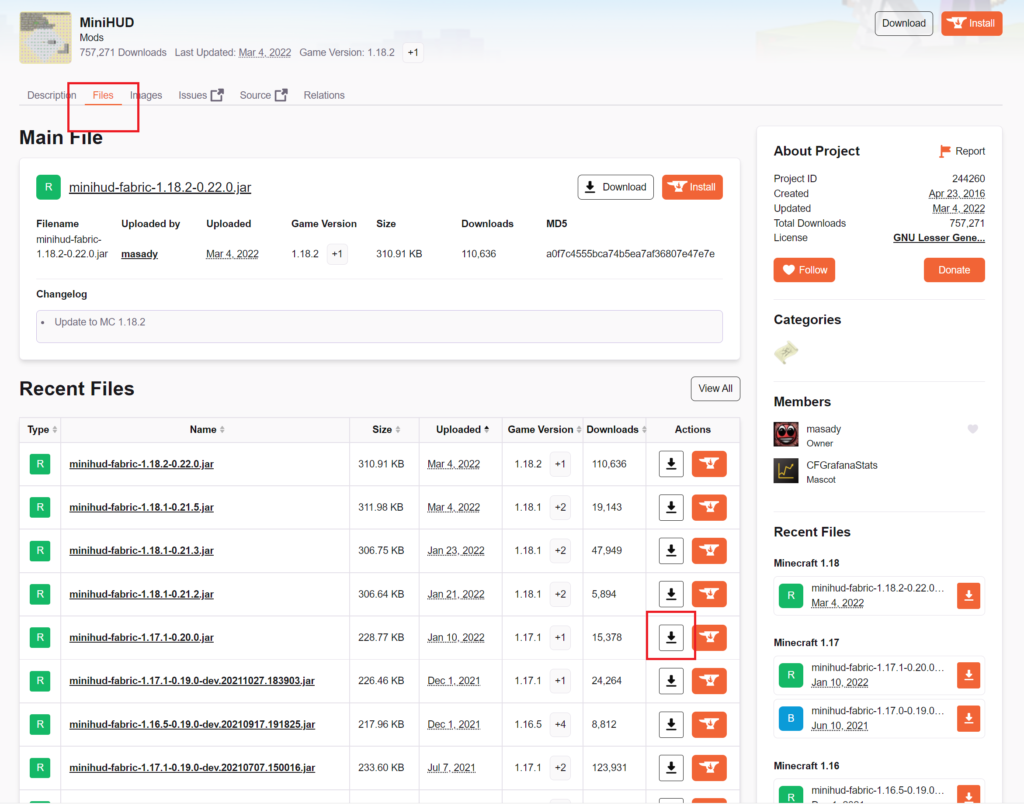Image resolution: width=1024 pixels, height=806 pixels.
Task: Open the Files tab
Action: pos(102,95)
